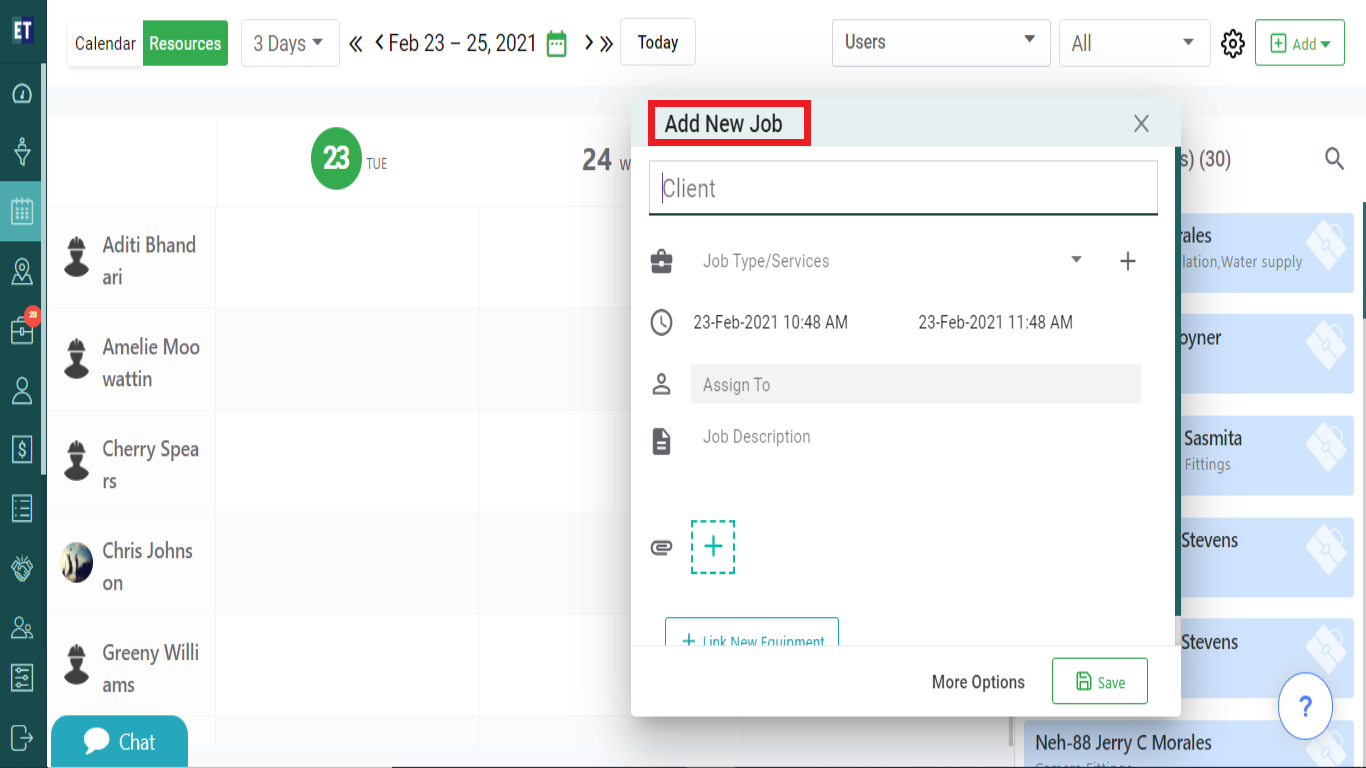This screenshot has width=1366, height=768.
Task: Select resource Aditi Bhandari
Action: click(132, 258)
